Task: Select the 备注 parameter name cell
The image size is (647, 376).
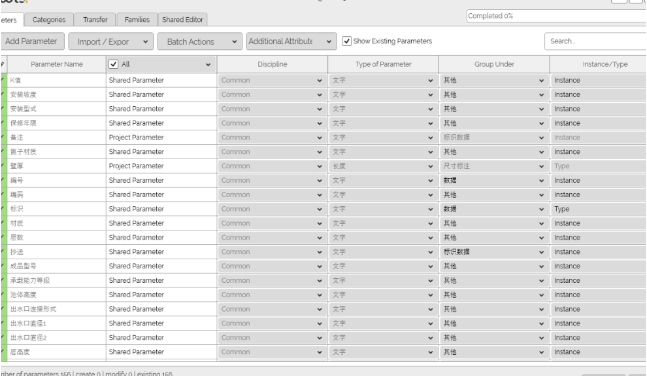Action: (57, 137)
